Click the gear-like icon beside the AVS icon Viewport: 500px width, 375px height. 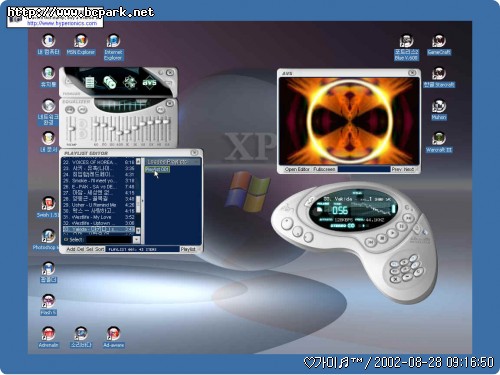coord(130,82)
